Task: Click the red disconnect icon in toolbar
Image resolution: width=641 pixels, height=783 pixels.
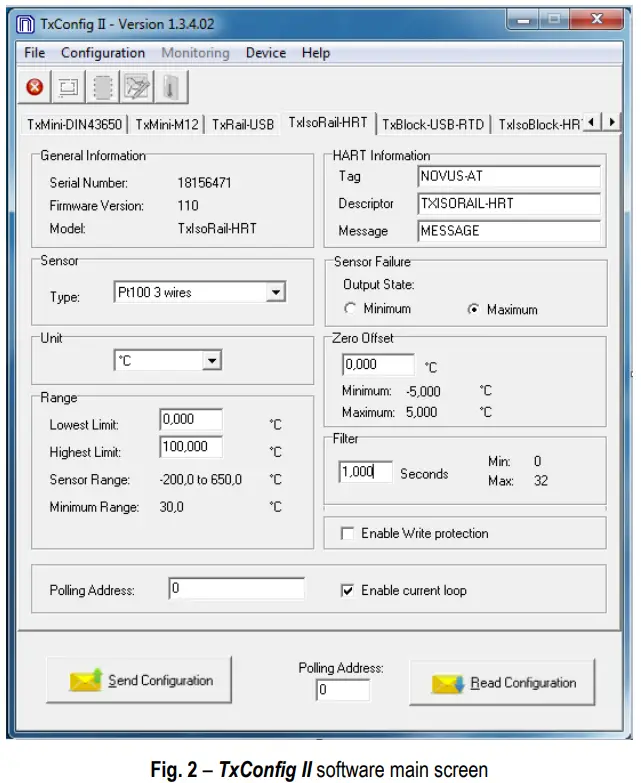Action: click(34, 87)
